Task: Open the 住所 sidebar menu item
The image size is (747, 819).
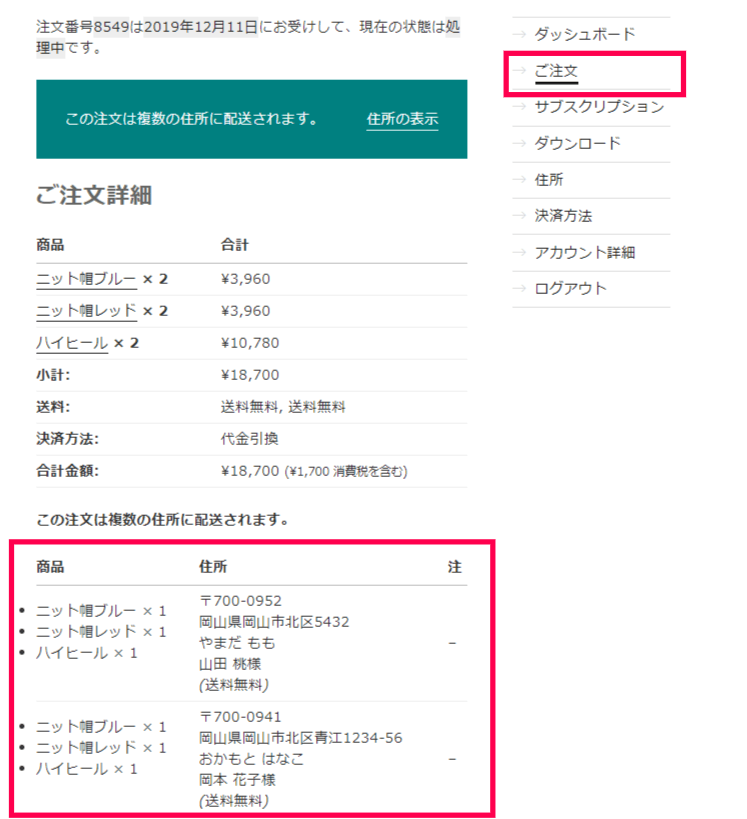Action: tap(549, 180)
